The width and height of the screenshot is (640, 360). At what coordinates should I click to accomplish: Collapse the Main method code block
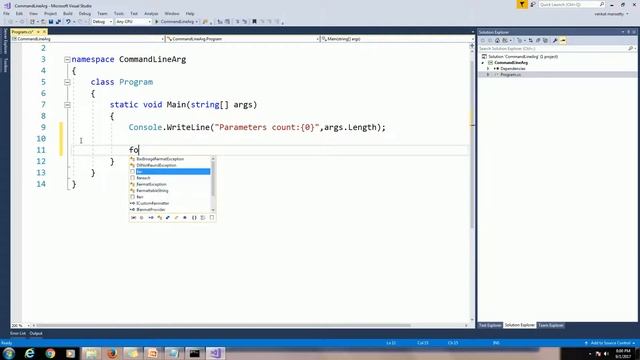pos(67,105)
